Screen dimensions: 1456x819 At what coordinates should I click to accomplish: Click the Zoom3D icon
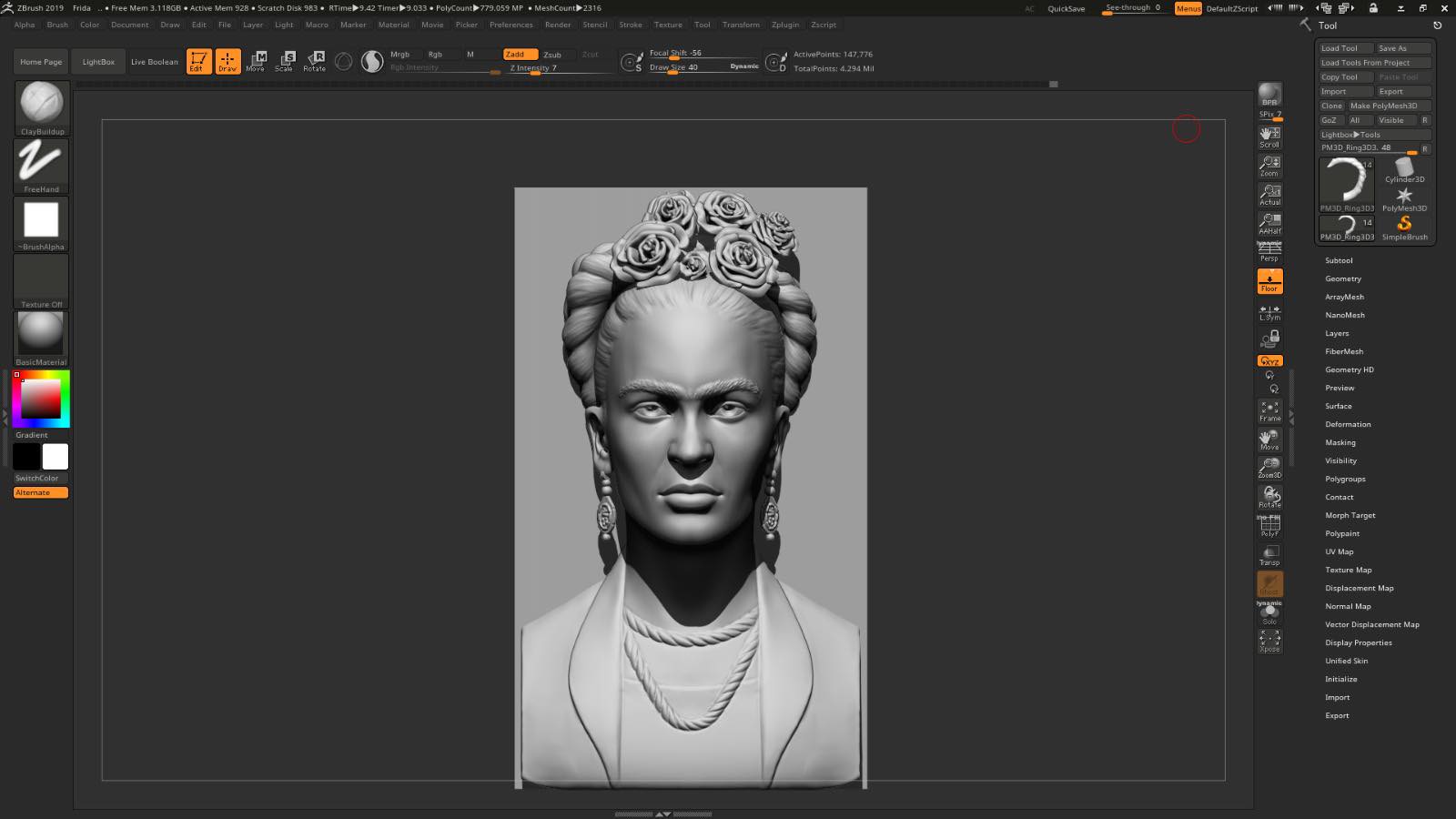click(1269, 469)
